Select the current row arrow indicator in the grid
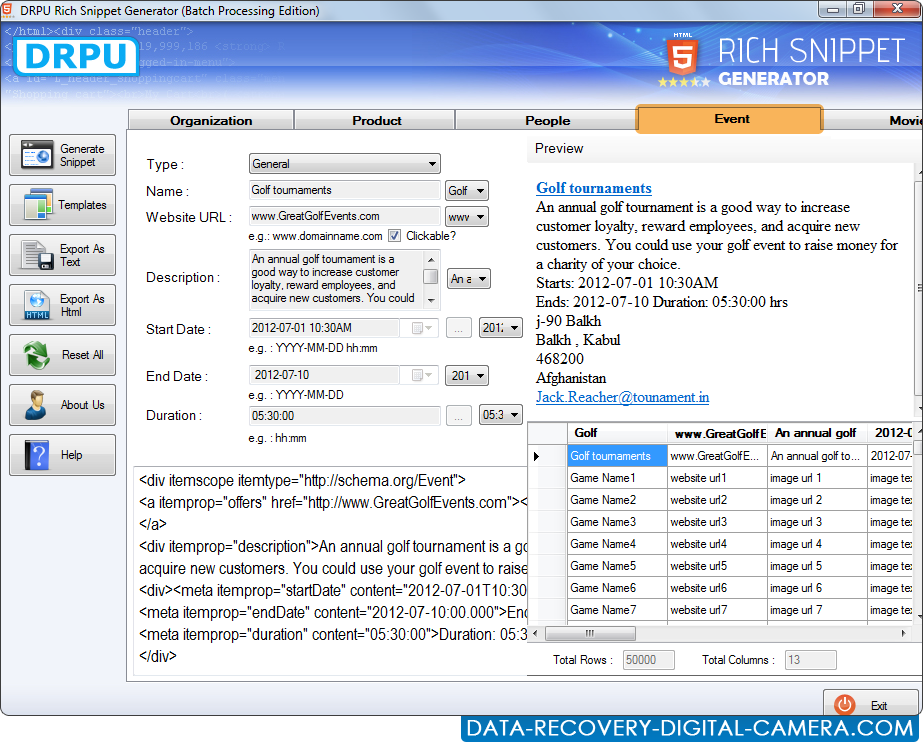This screenshot has width=923, height=742. 536,456
